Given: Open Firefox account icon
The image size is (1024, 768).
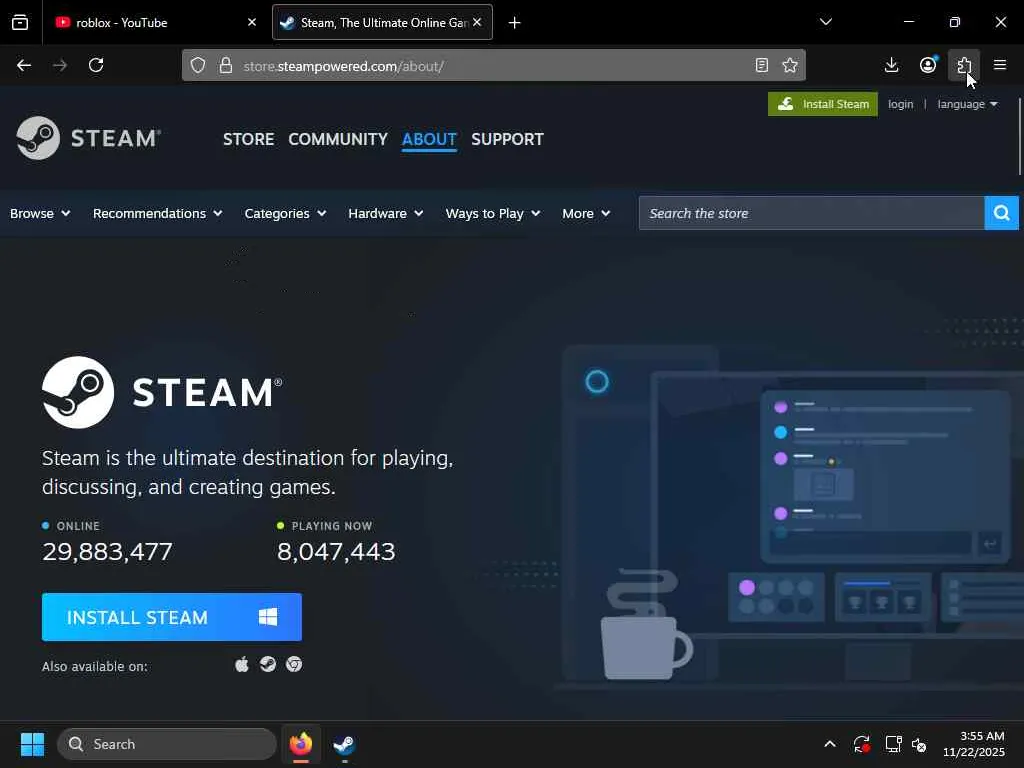Looking at the screenshot, I should [928, 65].
